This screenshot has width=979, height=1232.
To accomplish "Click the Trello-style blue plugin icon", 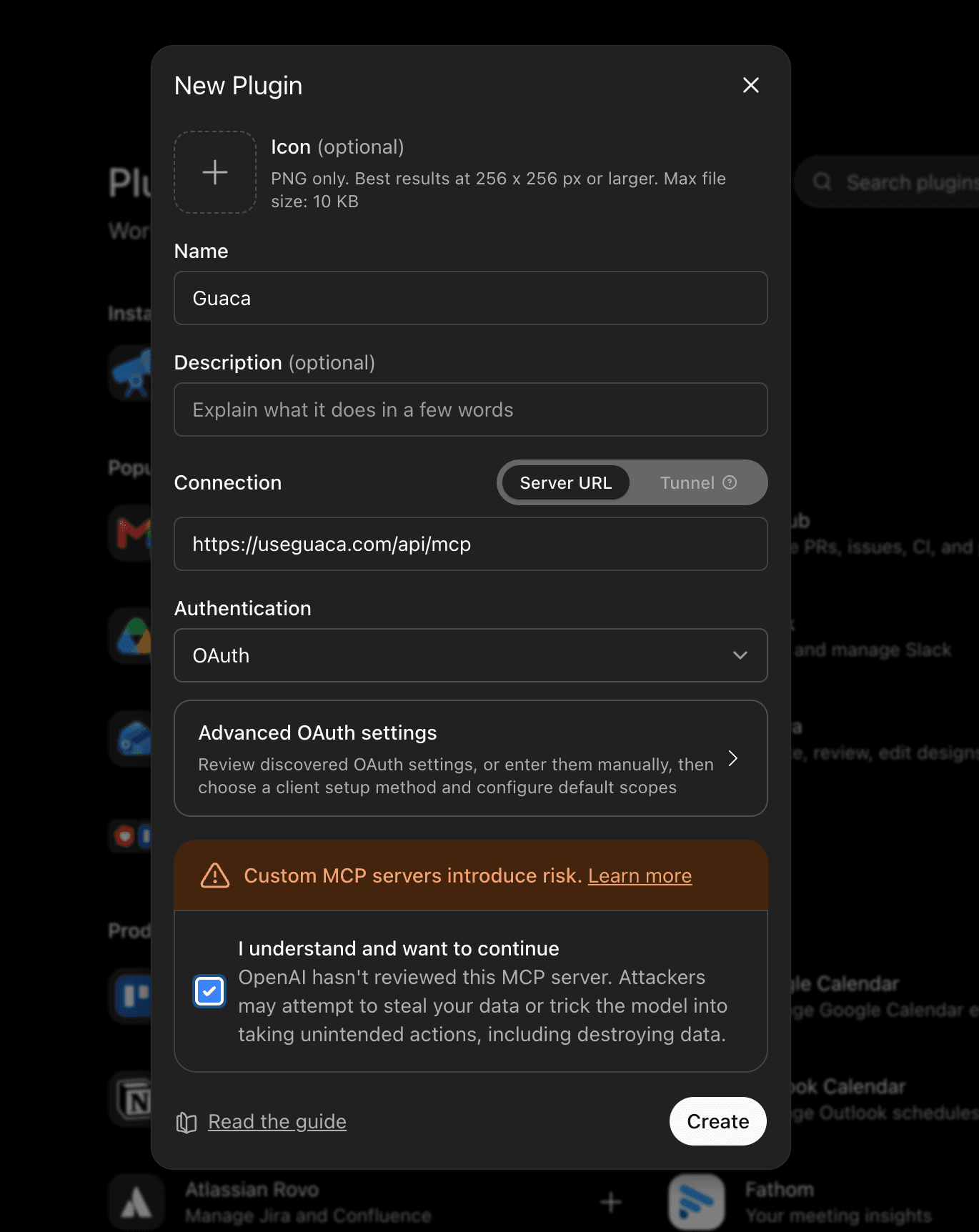I will pyautogui.click(x=131, y=996).
